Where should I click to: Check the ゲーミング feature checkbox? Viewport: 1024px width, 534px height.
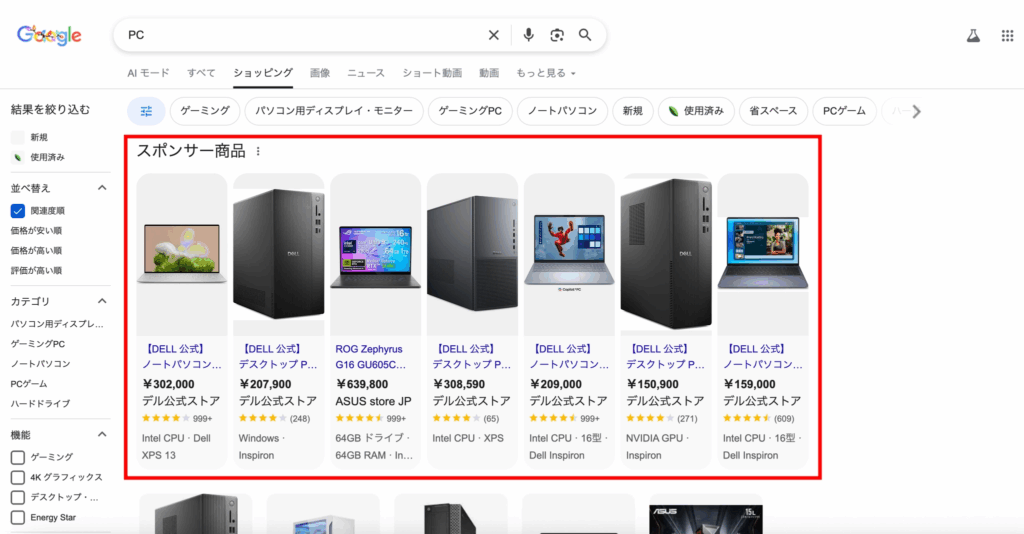[17, 457]
